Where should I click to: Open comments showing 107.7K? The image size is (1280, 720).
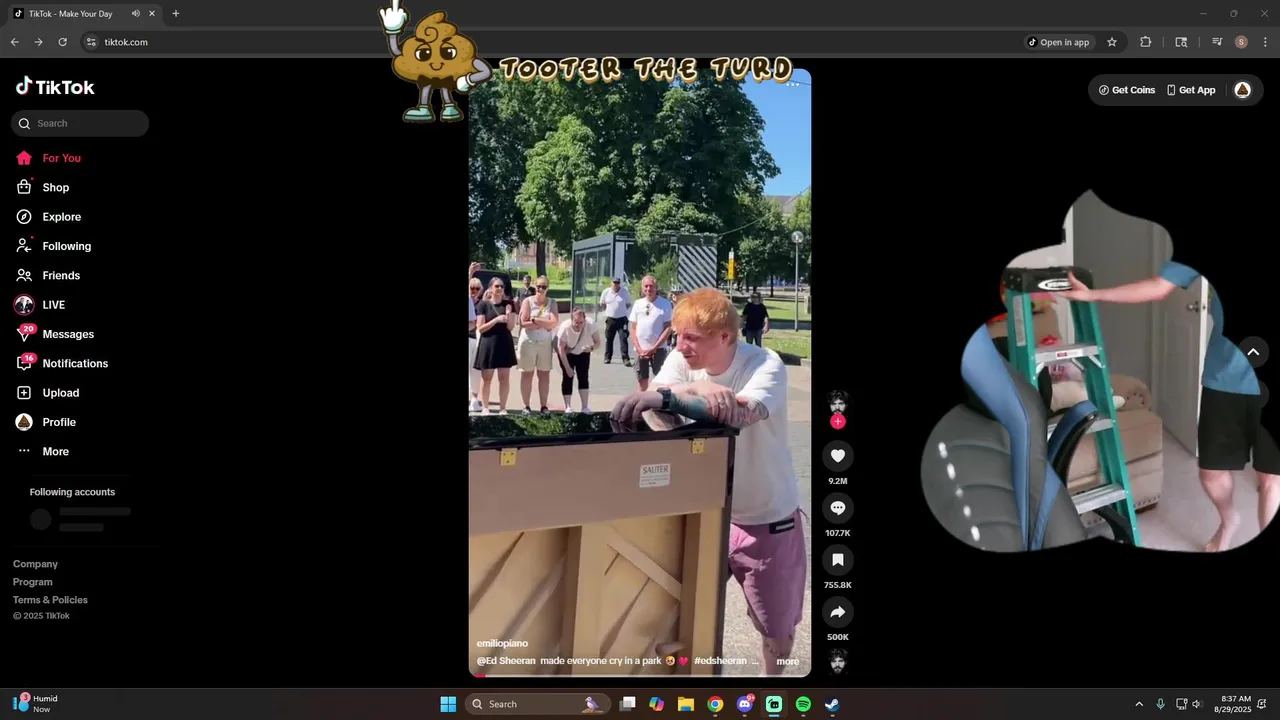838,508
